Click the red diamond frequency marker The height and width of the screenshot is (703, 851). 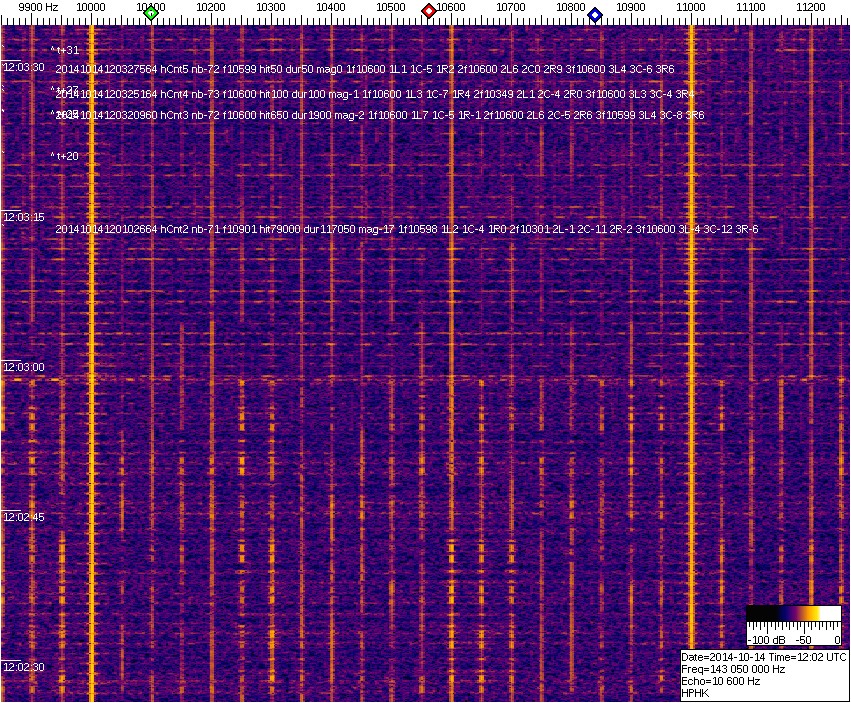click(x=429, y=11)
